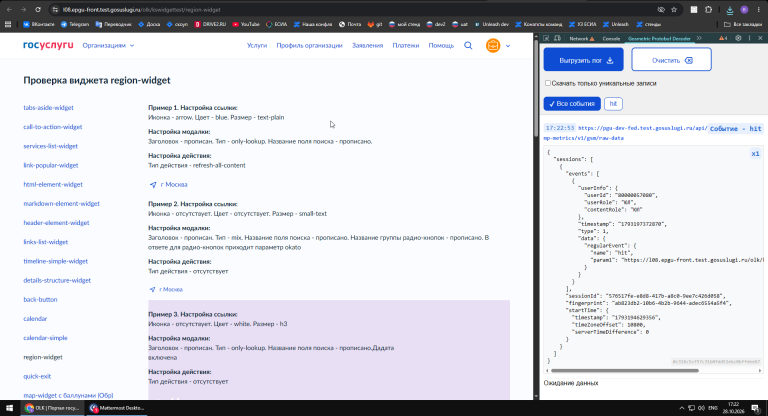Check 'Скачать только уникальные записи' checkbox
The image size is (768, 416).
pyautogui.click(x=548, y=83)
